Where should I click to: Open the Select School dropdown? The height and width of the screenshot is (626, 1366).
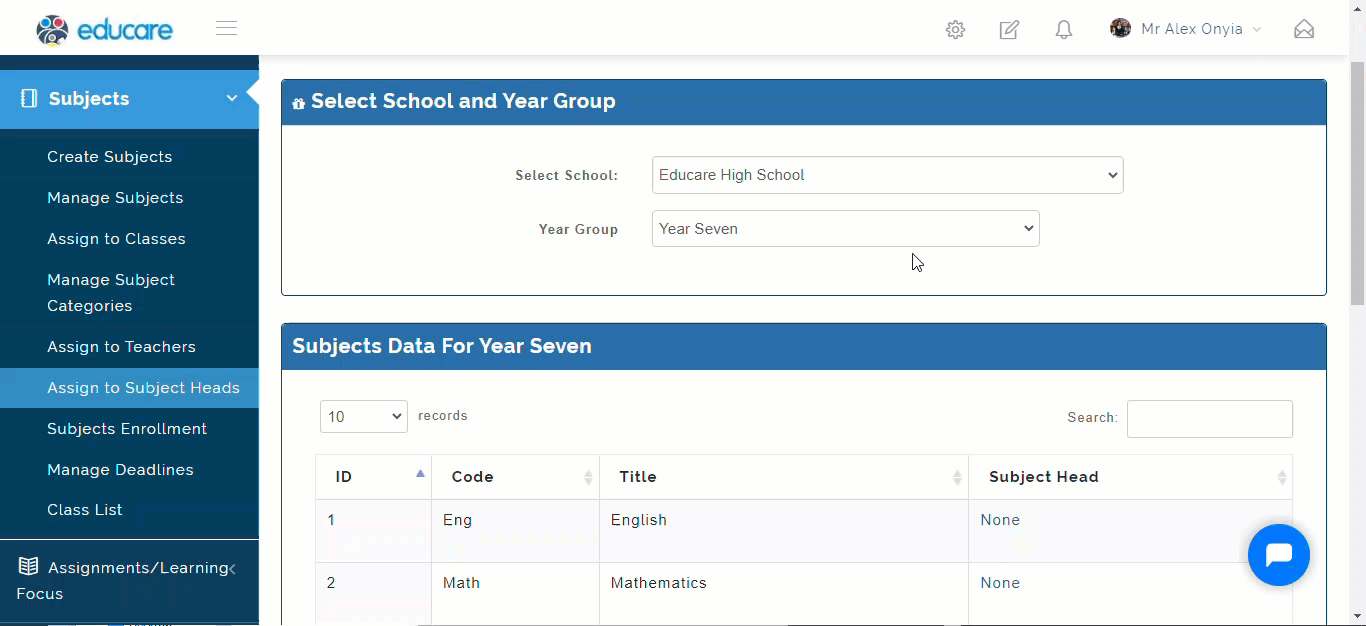(887, 175)
